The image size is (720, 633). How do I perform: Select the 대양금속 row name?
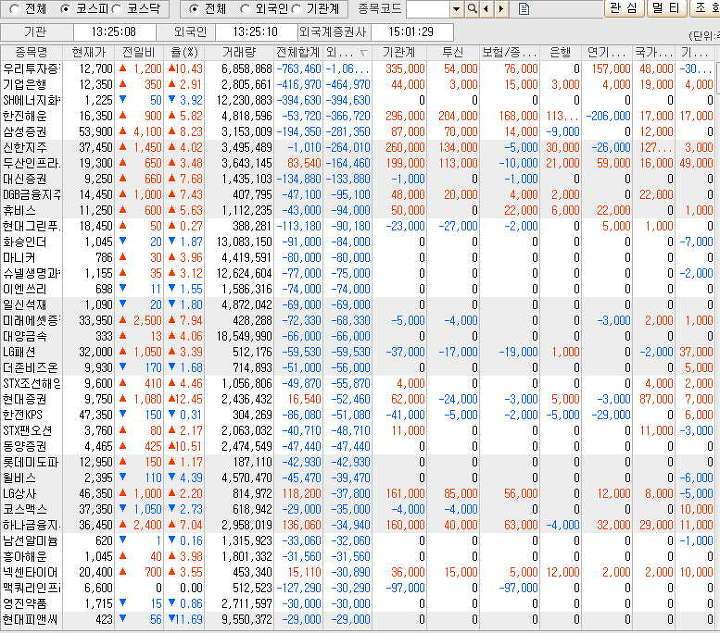tap(25, 336)
